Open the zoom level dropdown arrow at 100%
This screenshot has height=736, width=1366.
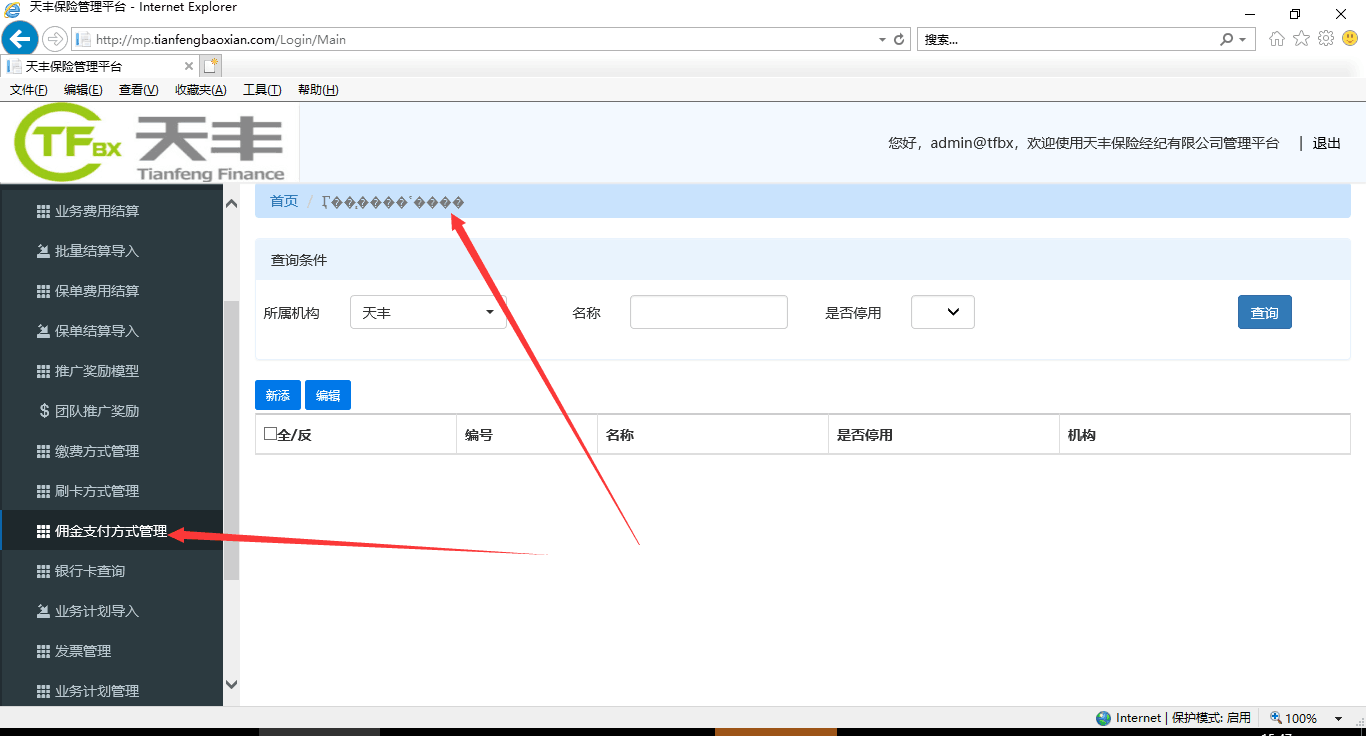tap(1338, 719)
